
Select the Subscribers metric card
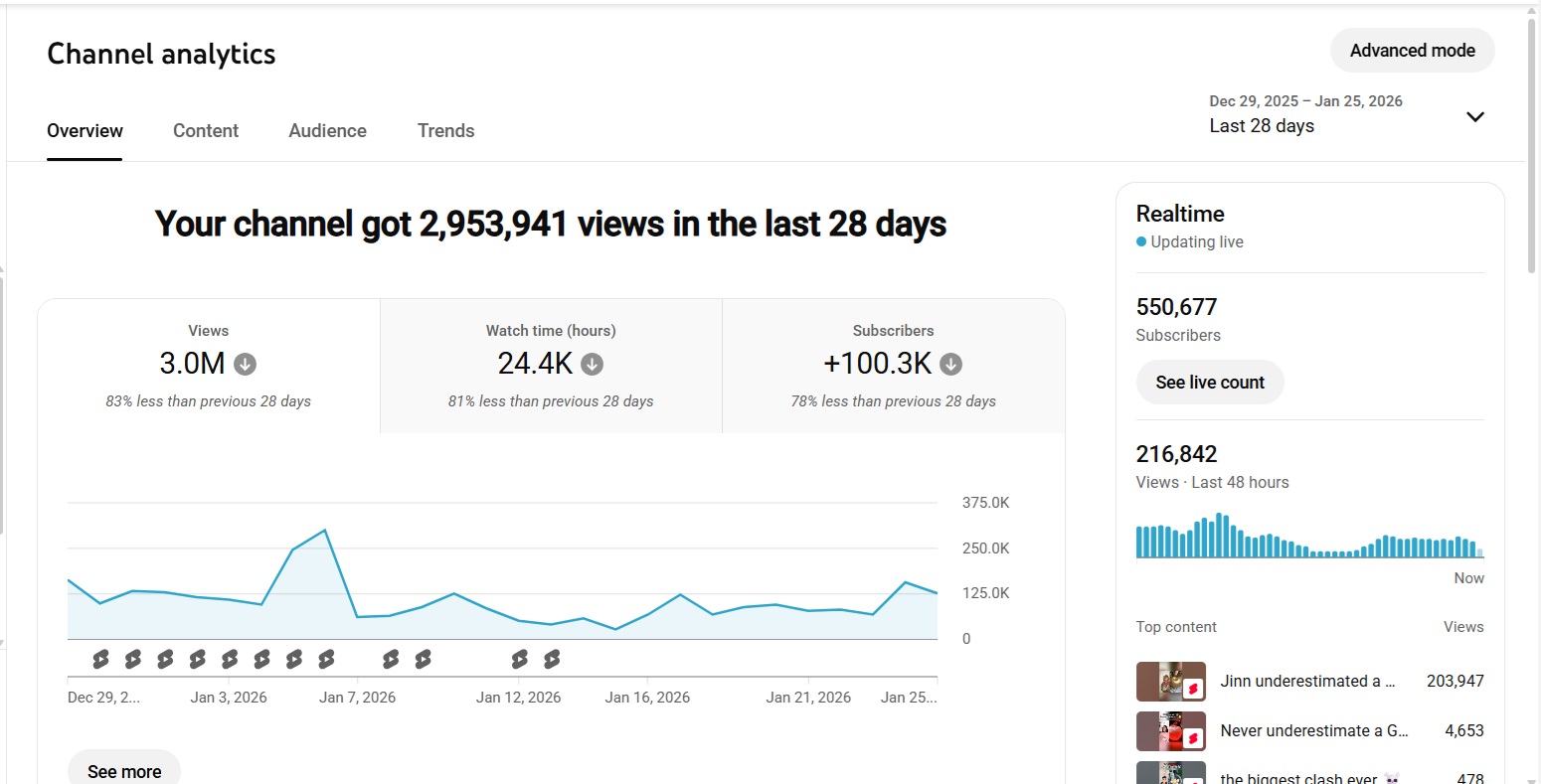click(x=893, y=366)
